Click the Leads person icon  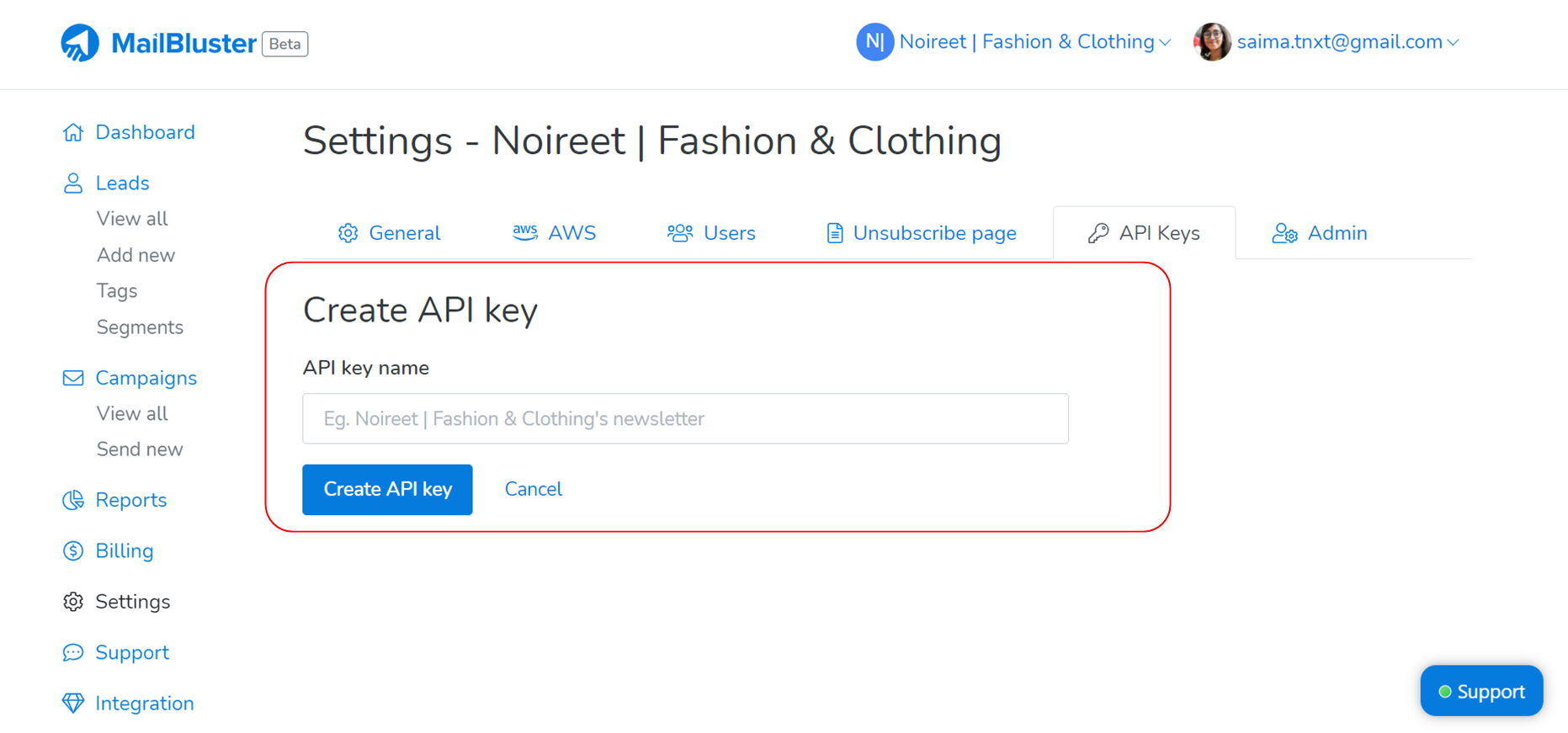click(x=73, y=183)
